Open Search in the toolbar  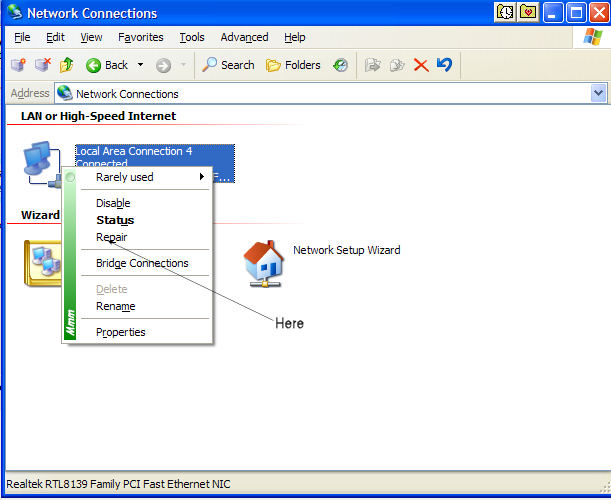click(x=228, y=65)
